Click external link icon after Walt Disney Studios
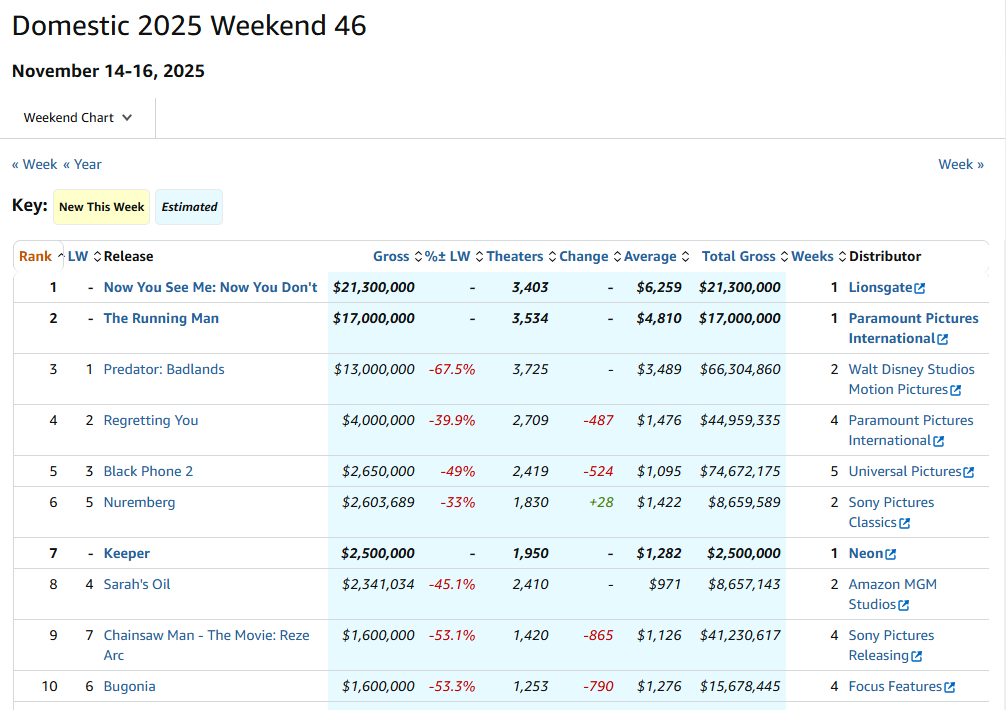The height and width of the screenshot is (710, 1006). click(955, 390)
